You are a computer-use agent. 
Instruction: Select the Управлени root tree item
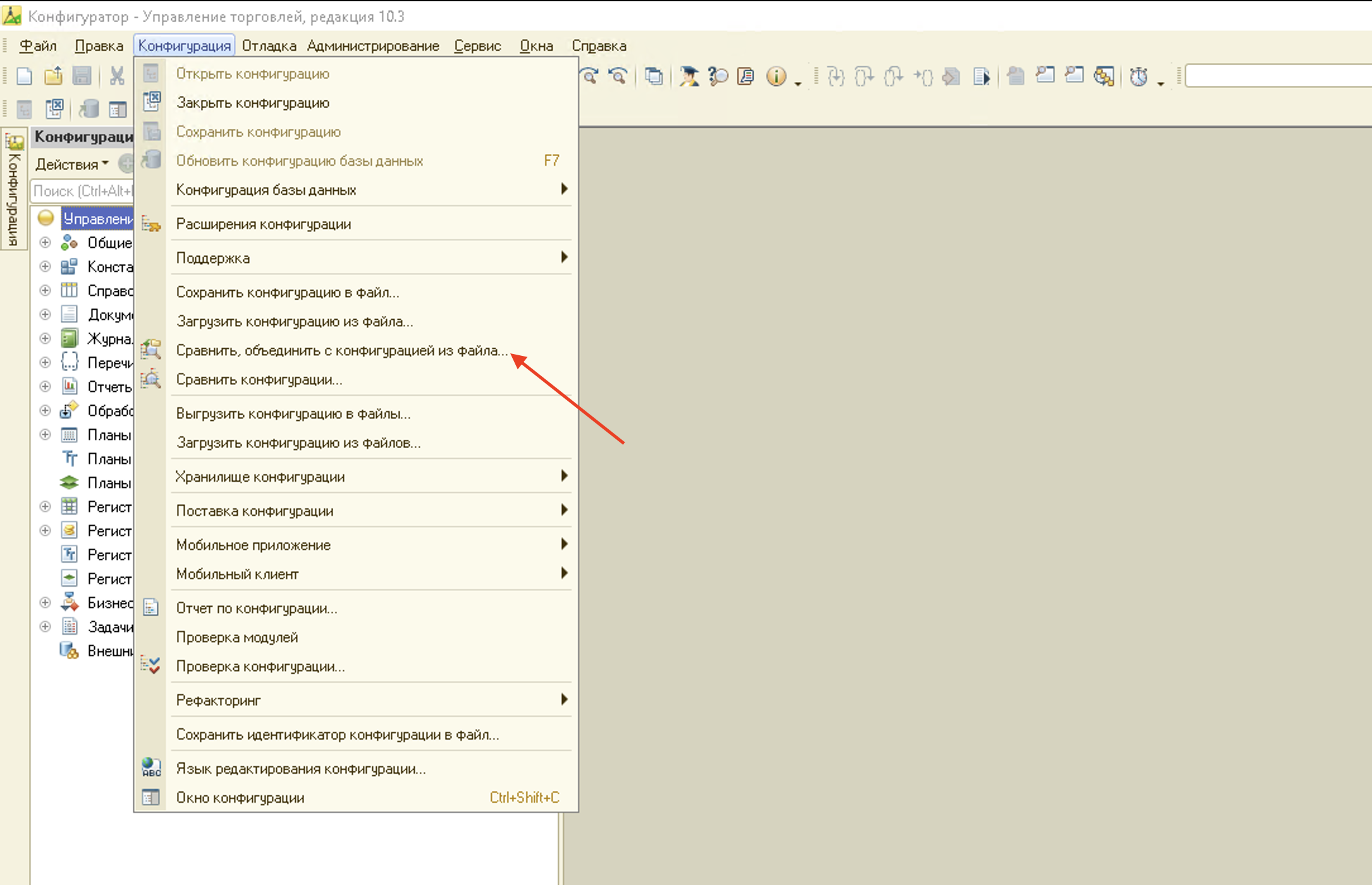pyautogui.click(x=97, y=219)
